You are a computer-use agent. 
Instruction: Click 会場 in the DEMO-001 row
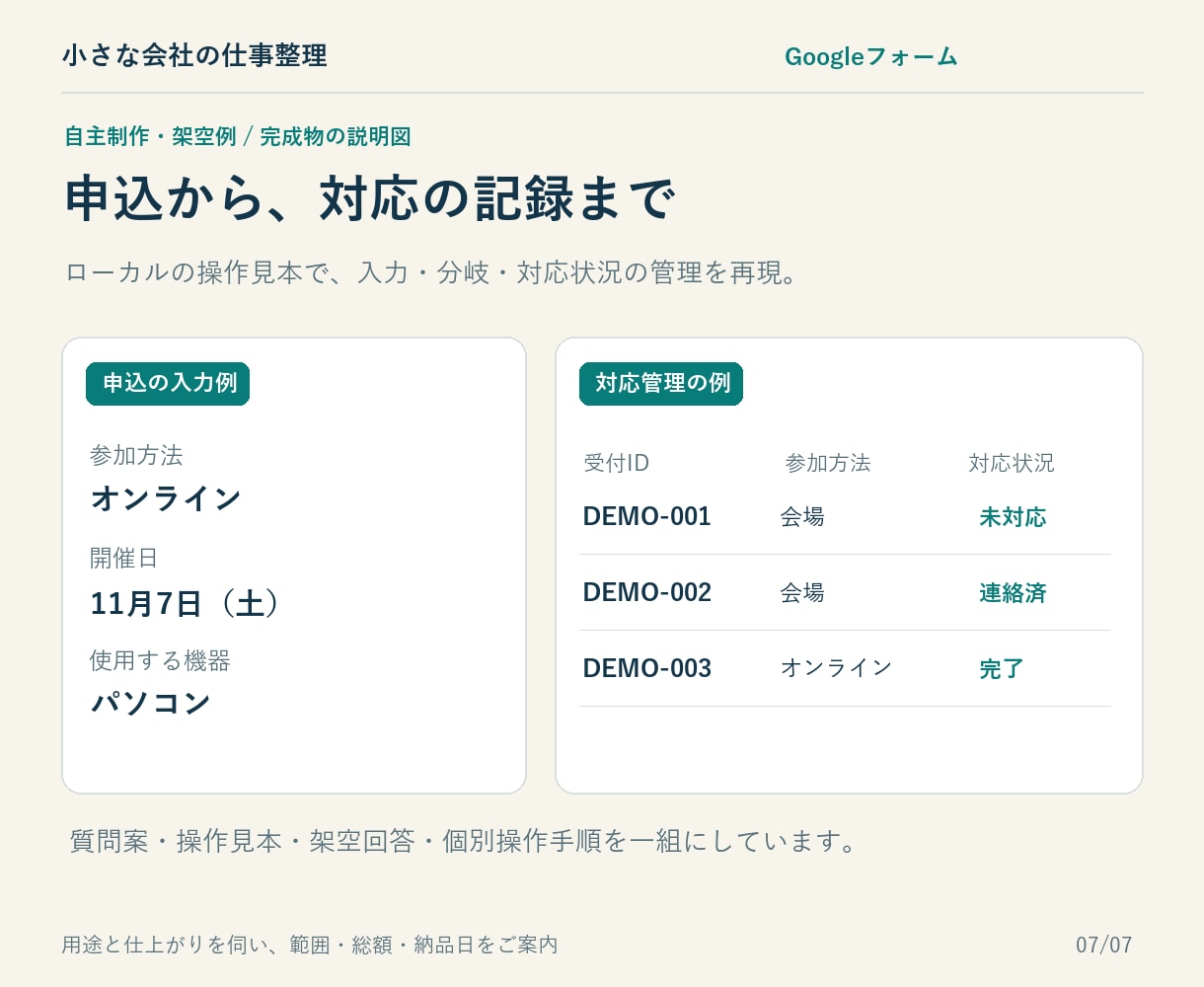[x=802, y=516]
